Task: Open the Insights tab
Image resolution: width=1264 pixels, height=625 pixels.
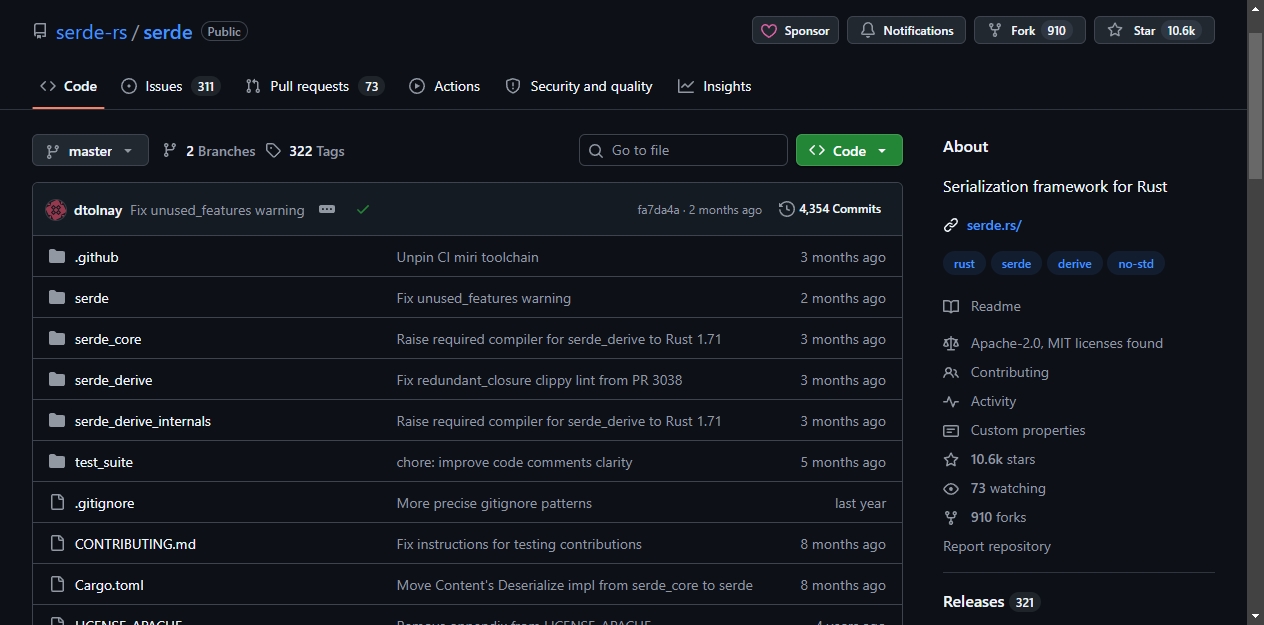Action: tap(715, 86)
